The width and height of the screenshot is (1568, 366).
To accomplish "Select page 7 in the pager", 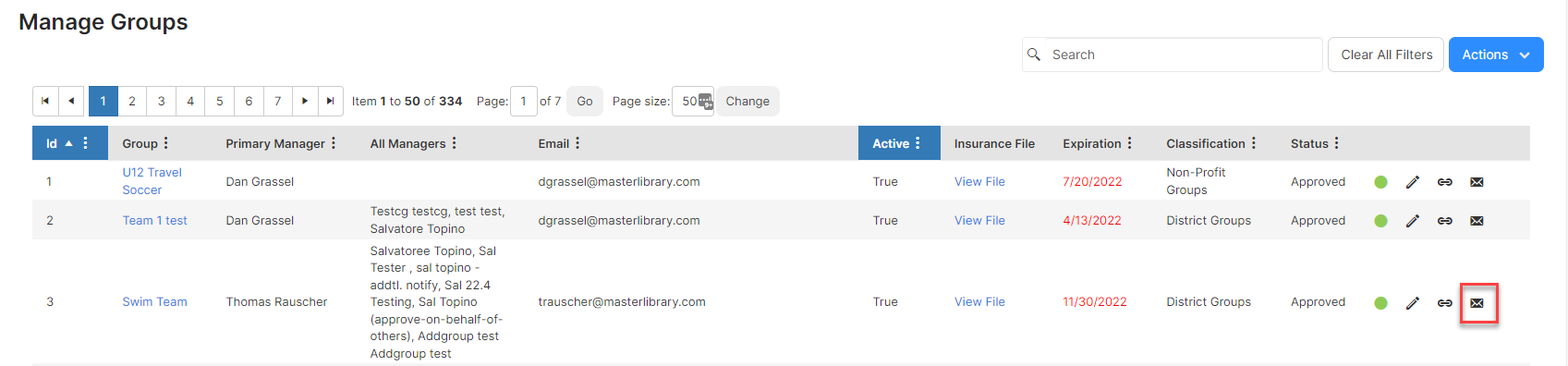I will click(277, 101).
